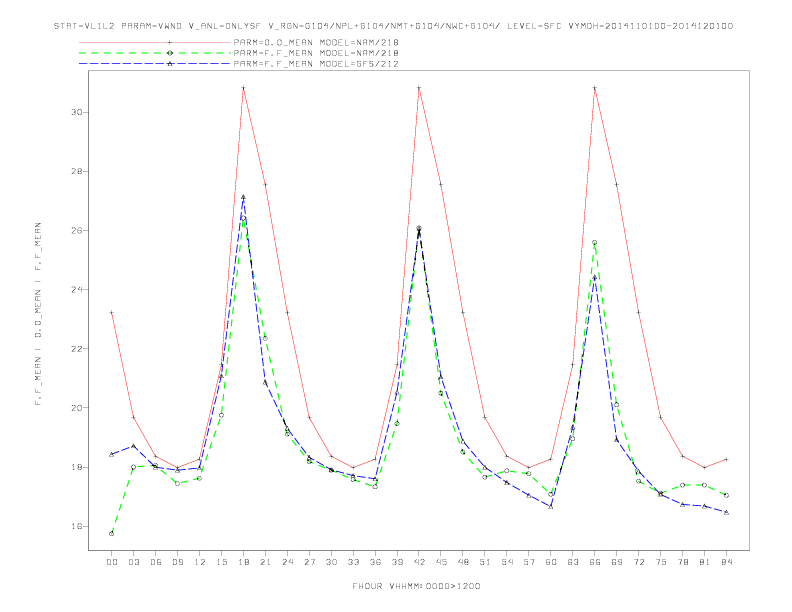Click x-axis forecast hour label 24
The width and height of the screenshot is (792, 612).
[x=287, y=562]
